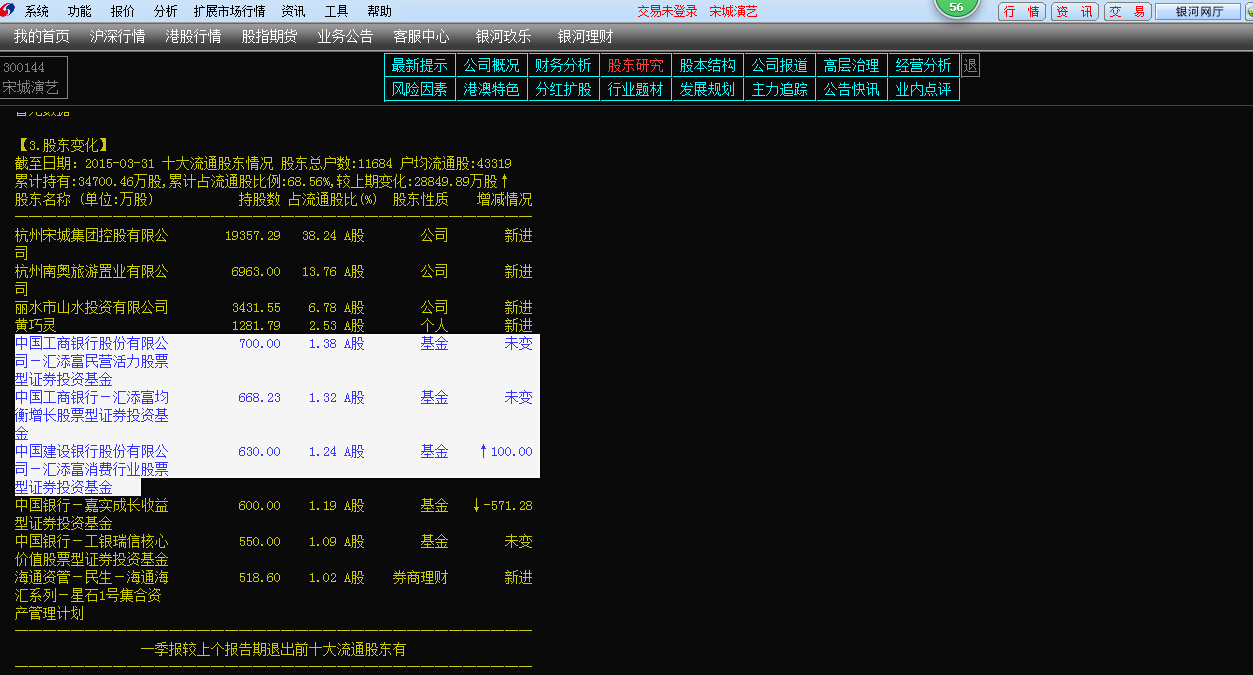
Task: Open the 功能 menu
Action: [80, 12]
